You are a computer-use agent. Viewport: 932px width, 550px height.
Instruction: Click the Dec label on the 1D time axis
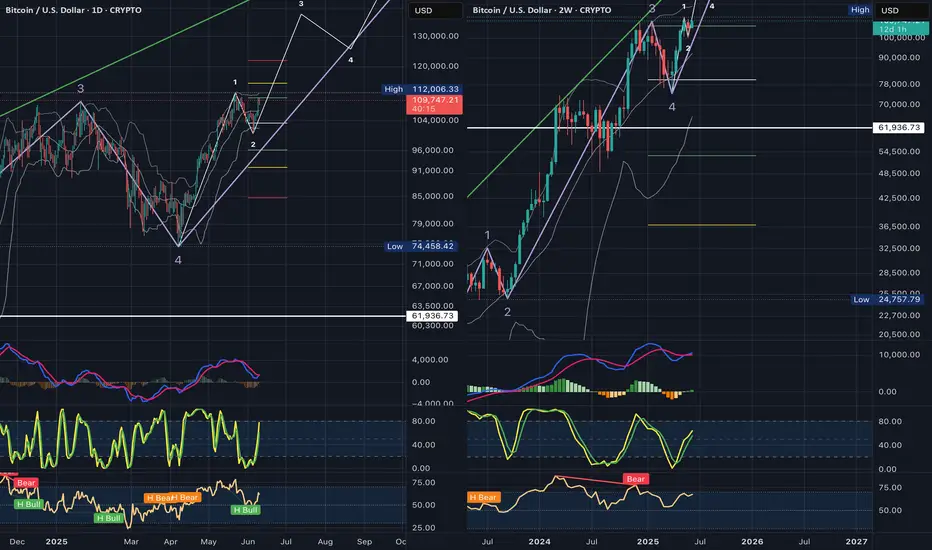(17, 542)
